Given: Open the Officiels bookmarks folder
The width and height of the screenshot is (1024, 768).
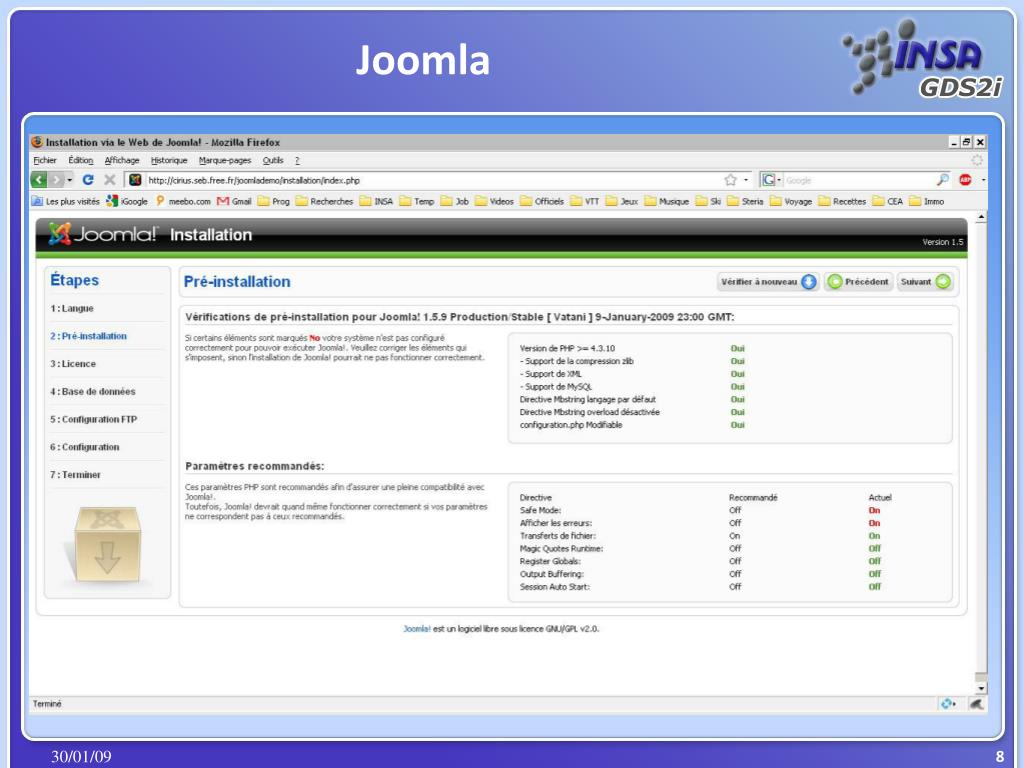Looking at the screenshot, I should pyautogui.click(x=542, y=201).
